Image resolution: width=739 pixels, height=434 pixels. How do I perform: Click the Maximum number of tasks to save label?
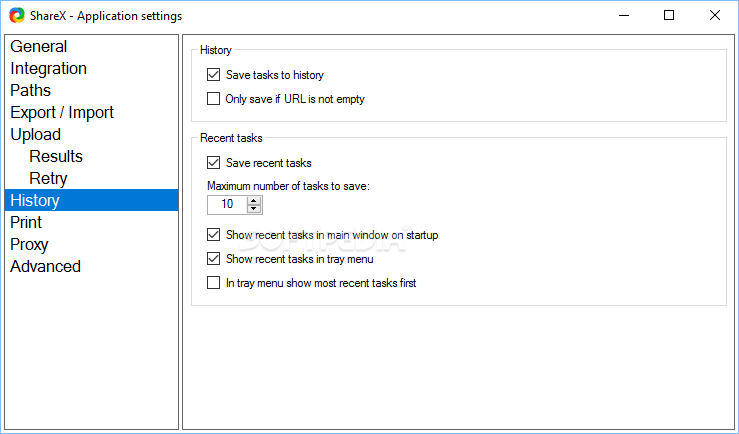[x=288, y=186]
